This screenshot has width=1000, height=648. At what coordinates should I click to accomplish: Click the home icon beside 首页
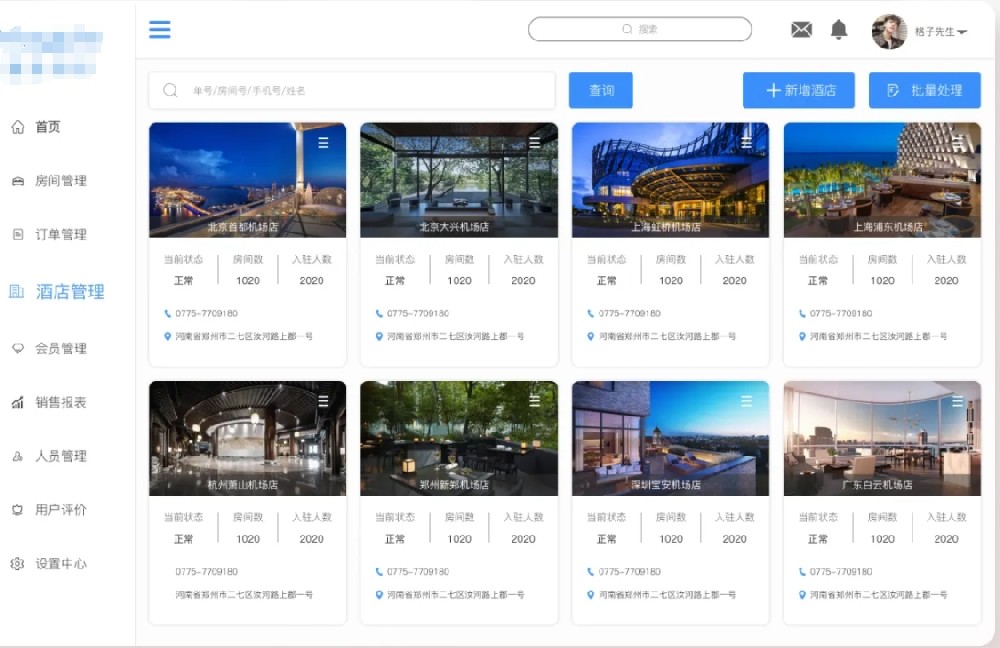[x=18, y=127]
